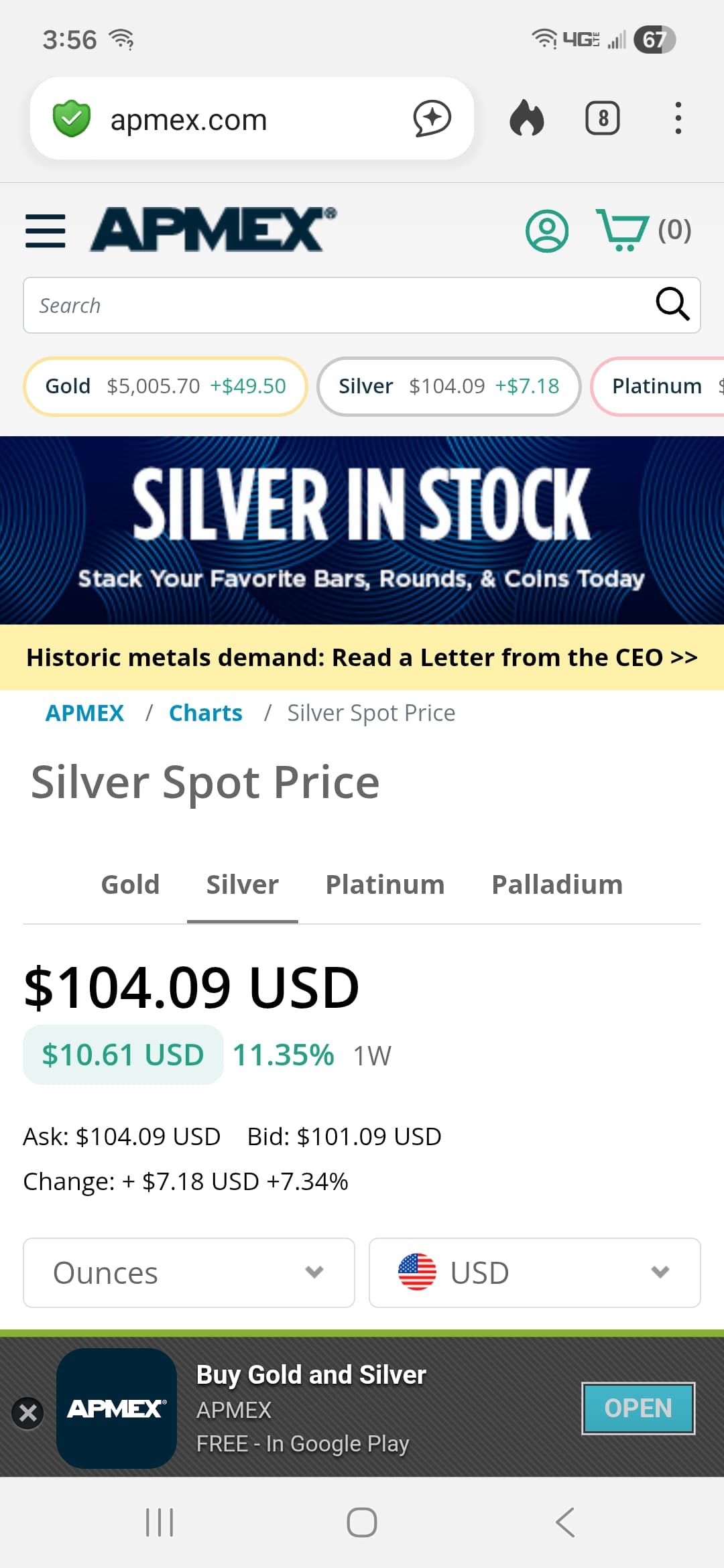Tap the green shield site security icon
This screenshot has width=724, height=1568.
tap(72, 119)
